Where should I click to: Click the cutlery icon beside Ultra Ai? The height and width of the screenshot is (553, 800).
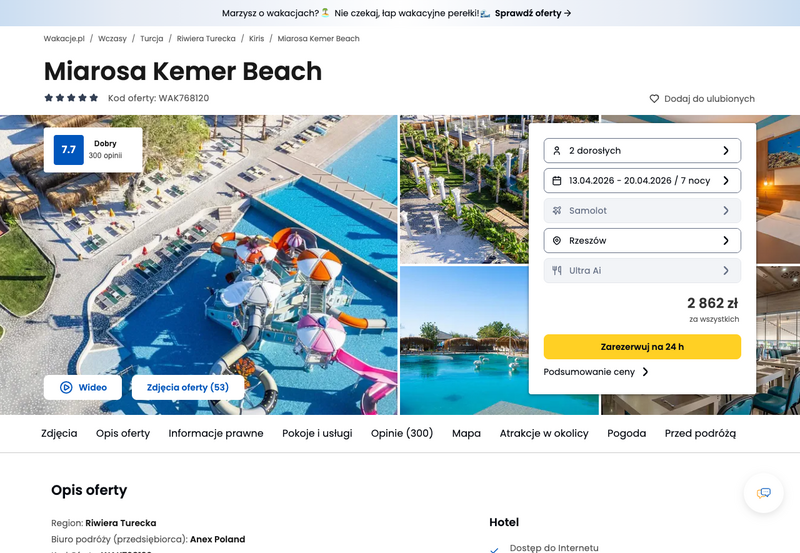pos(557,270)
